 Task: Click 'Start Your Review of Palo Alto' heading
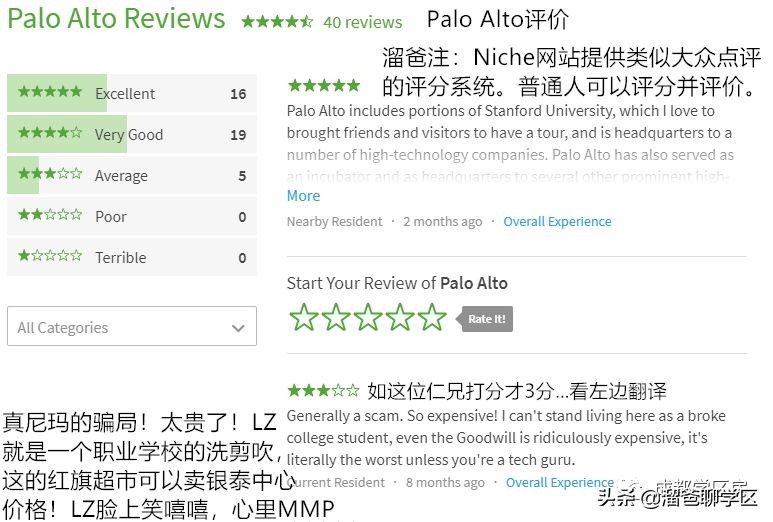(x=397, y=283)
